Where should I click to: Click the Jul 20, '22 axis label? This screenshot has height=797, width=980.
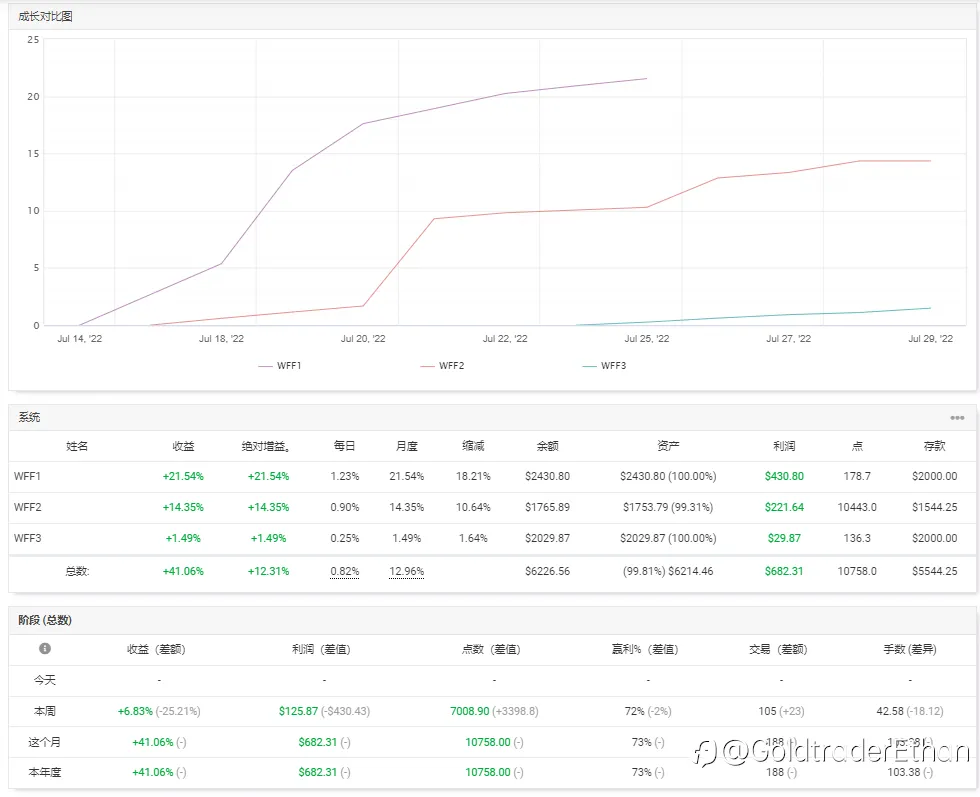363,339
